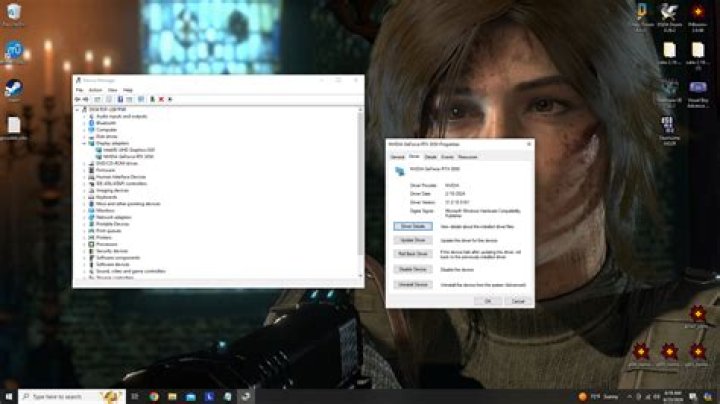Click the taskbar search box
Viewport: 720px width, 404px height.
pyautogui.click(x=72, y=396)
